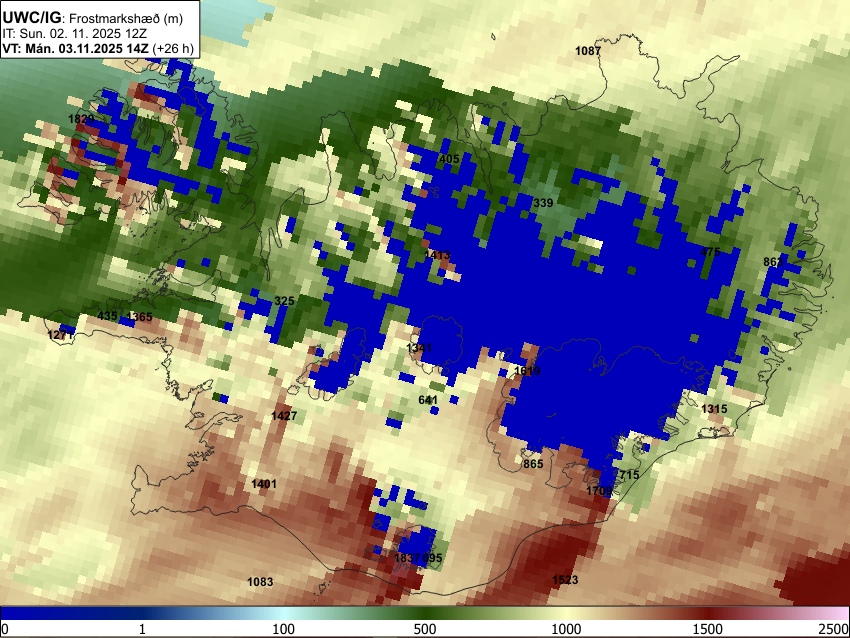Screen dimensions: 850x638
Task: Click the 863 label near the east coast
Action: [x=773, y=262]
